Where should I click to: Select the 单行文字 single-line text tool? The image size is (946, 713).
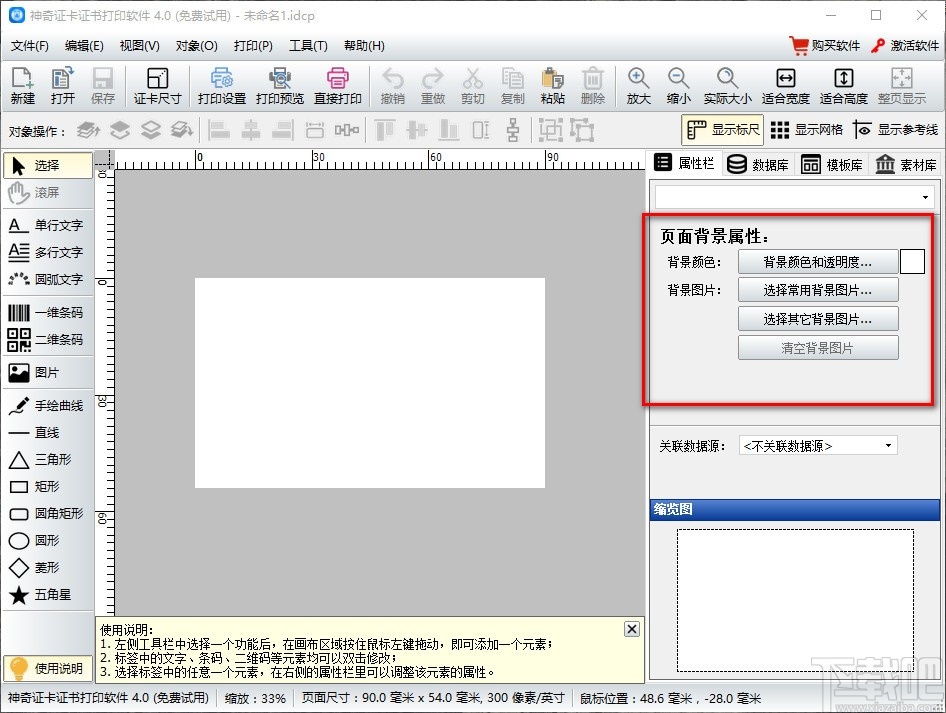pyautogui.click(x=48, y=225)
